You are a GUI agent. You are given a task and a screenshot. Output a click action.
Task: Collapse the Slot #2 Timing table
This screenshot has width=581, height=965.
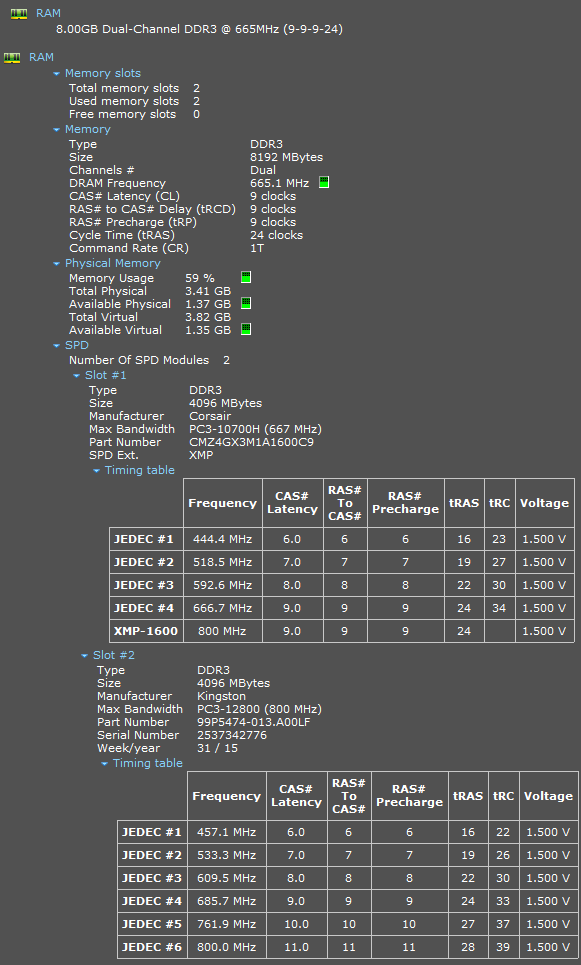[x=105, y=764]
